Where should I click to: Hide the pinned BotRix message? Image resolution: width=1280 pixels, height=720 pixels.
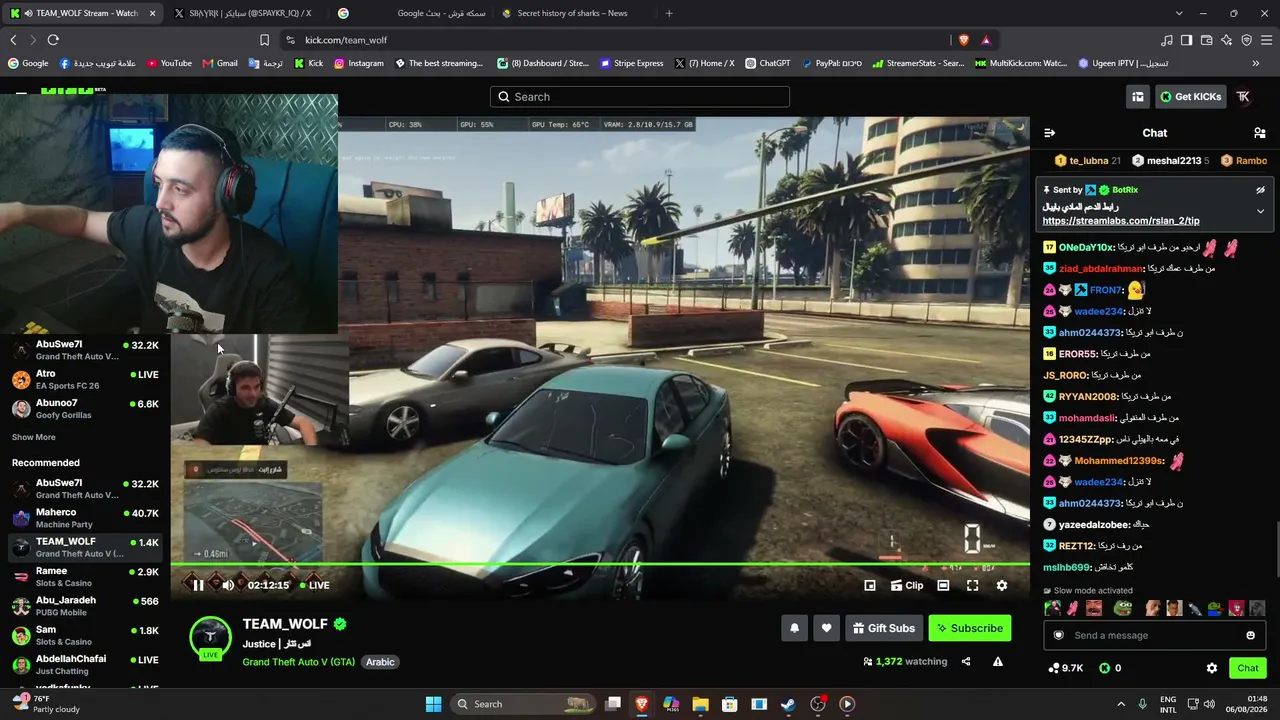coord(1260,190)
